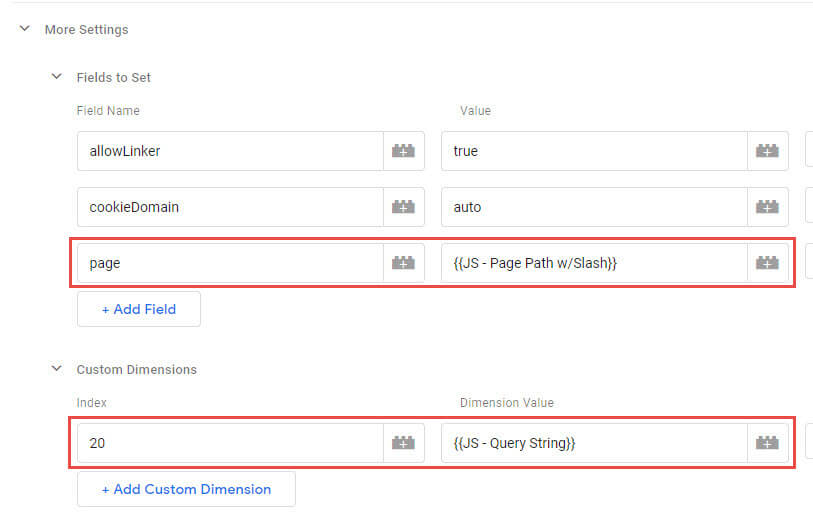
Task: Collapse the More Settings section
Action: tap(25, 29)
